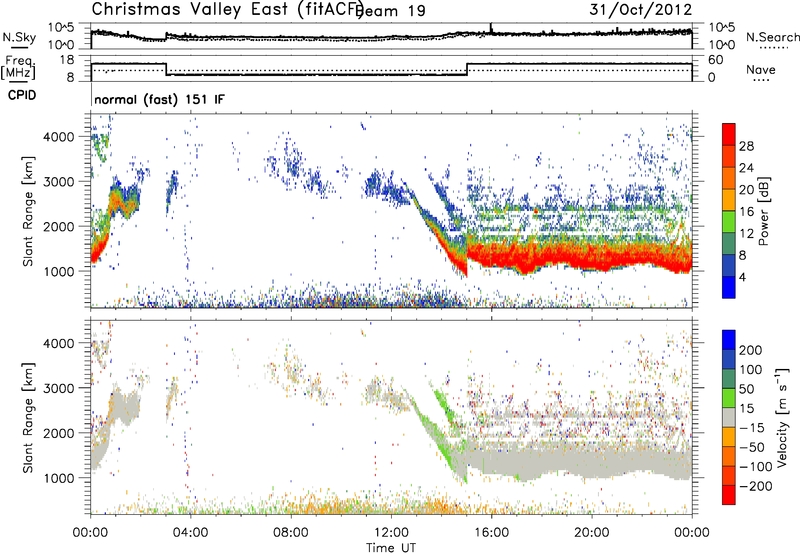Image resolution: width=800 pixels, height=554 pixels.
Task: Click the '200' tick on velocity colorbar
Action: (x=751, y=350)
